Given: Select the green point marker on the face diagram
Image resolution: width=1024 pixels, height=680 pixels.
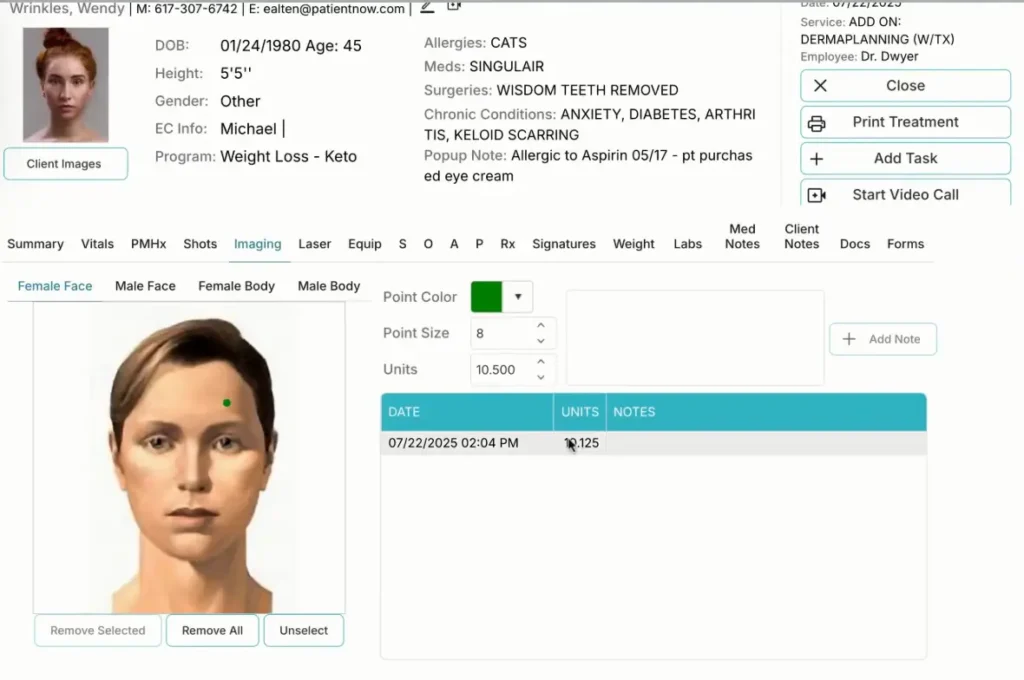Looking at the screenshot, I should 227,402.
